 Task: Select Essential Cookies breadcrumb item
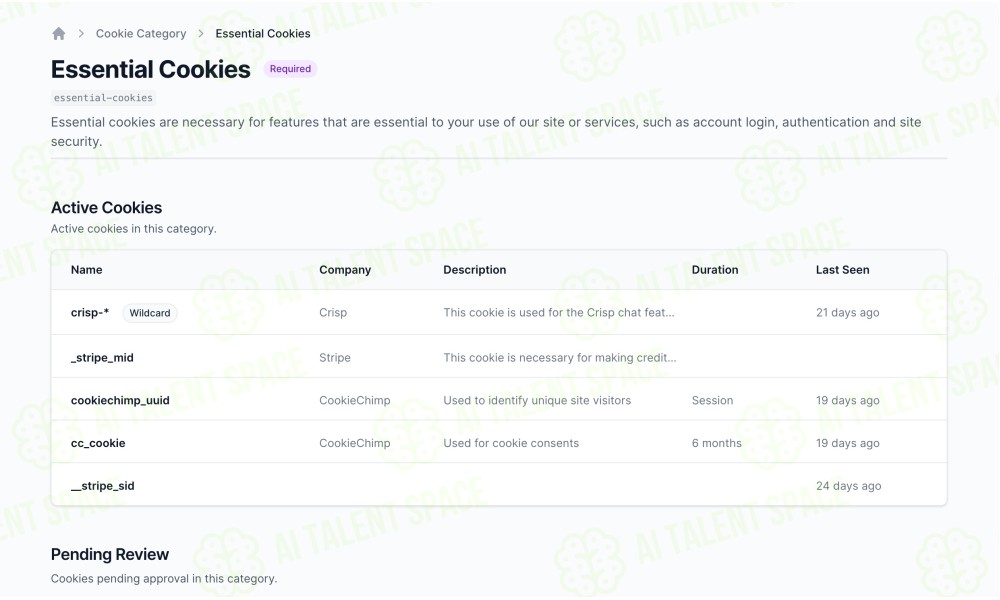(x=263, y=34)
